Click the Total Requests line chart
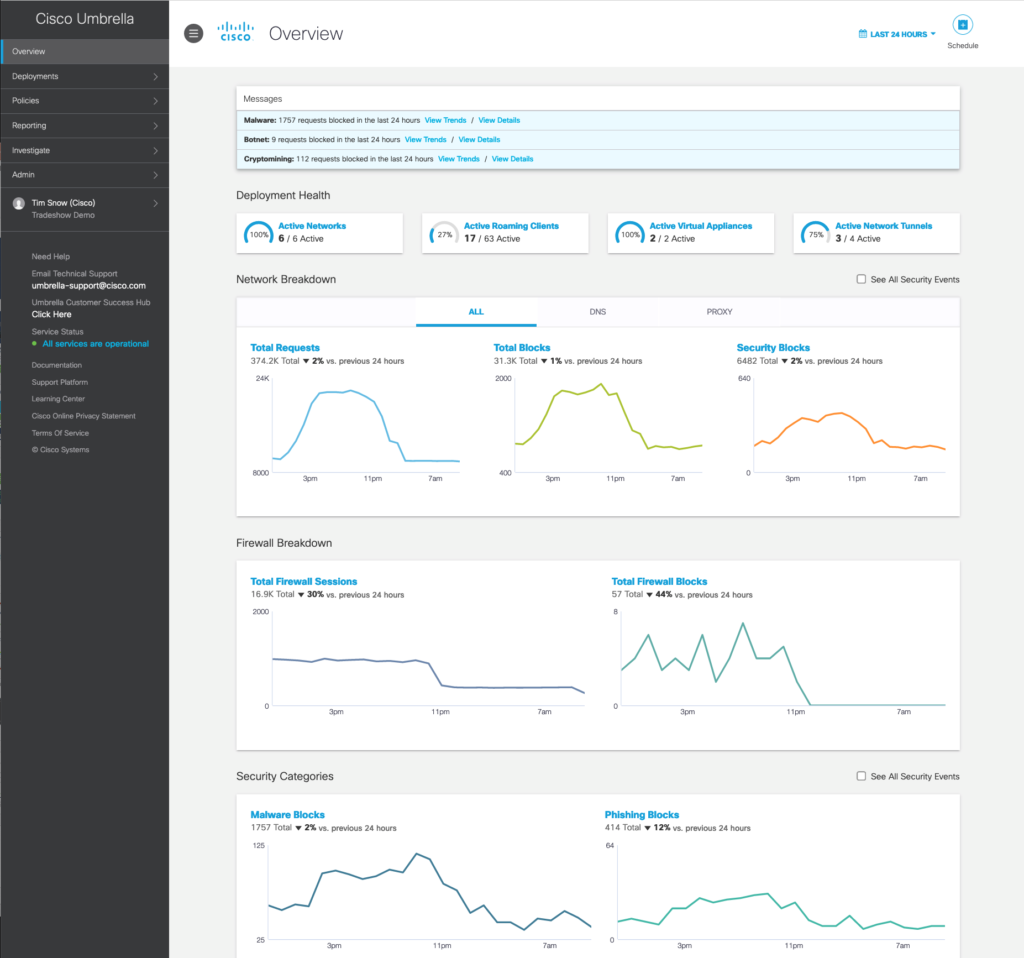Image resolution: width=1024 pixels, height=958 pixels. point(366,425)
